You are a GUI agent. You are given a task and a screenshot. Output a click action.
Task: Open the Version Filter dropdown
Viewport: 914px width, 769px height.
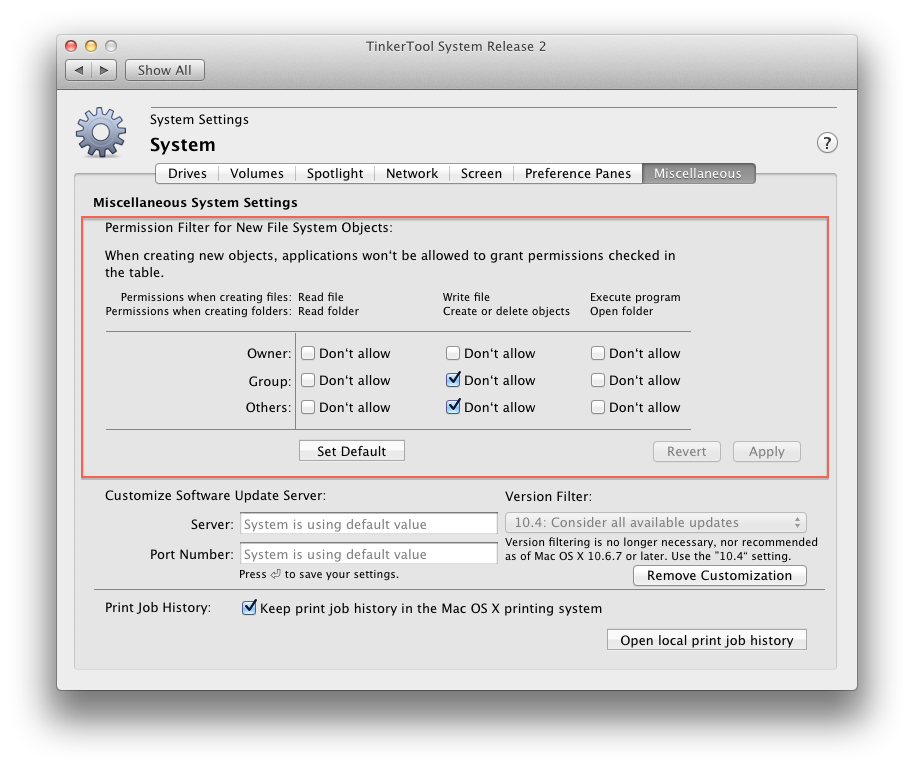(656, 522)
